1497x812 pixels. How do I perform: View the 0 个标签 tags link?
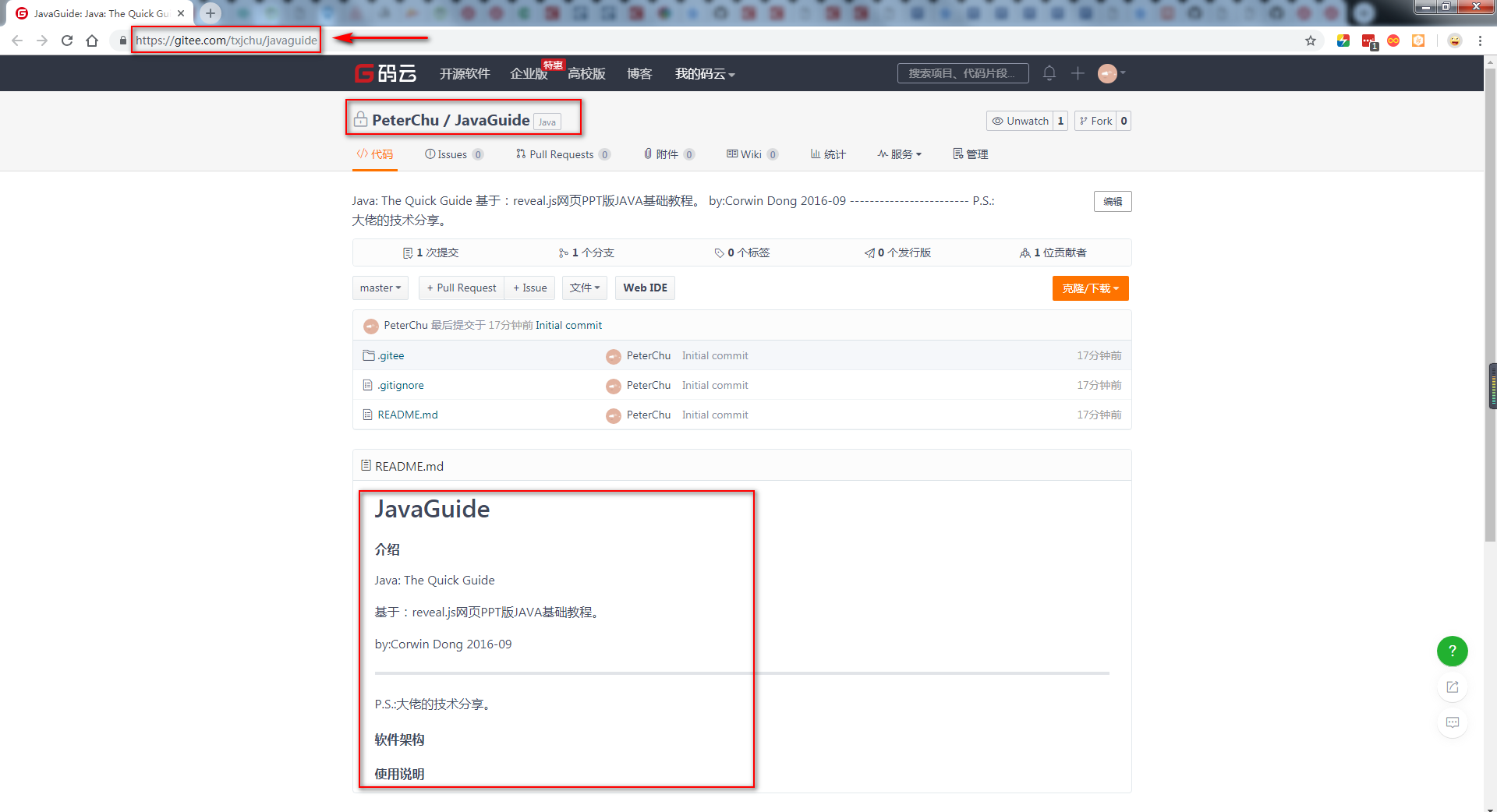[742, 252]
